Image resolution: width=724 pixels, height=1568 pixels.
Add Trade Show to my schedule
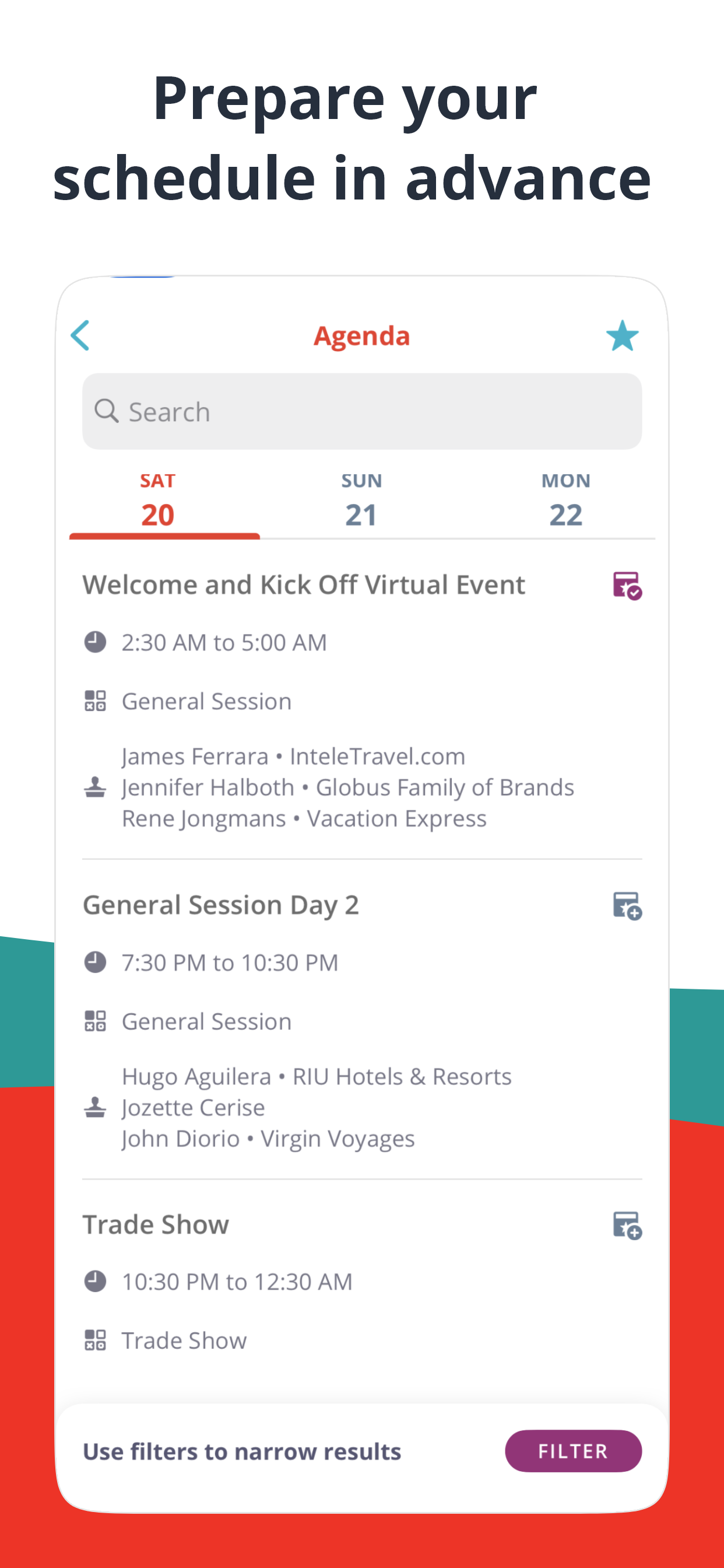pos(627,1226)
